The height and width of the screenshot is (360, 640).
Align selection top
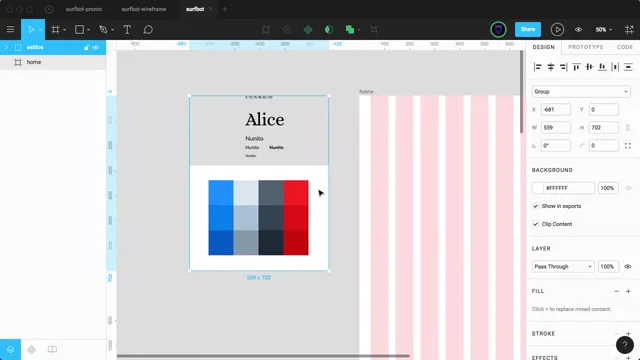click(x=576, y=67)
